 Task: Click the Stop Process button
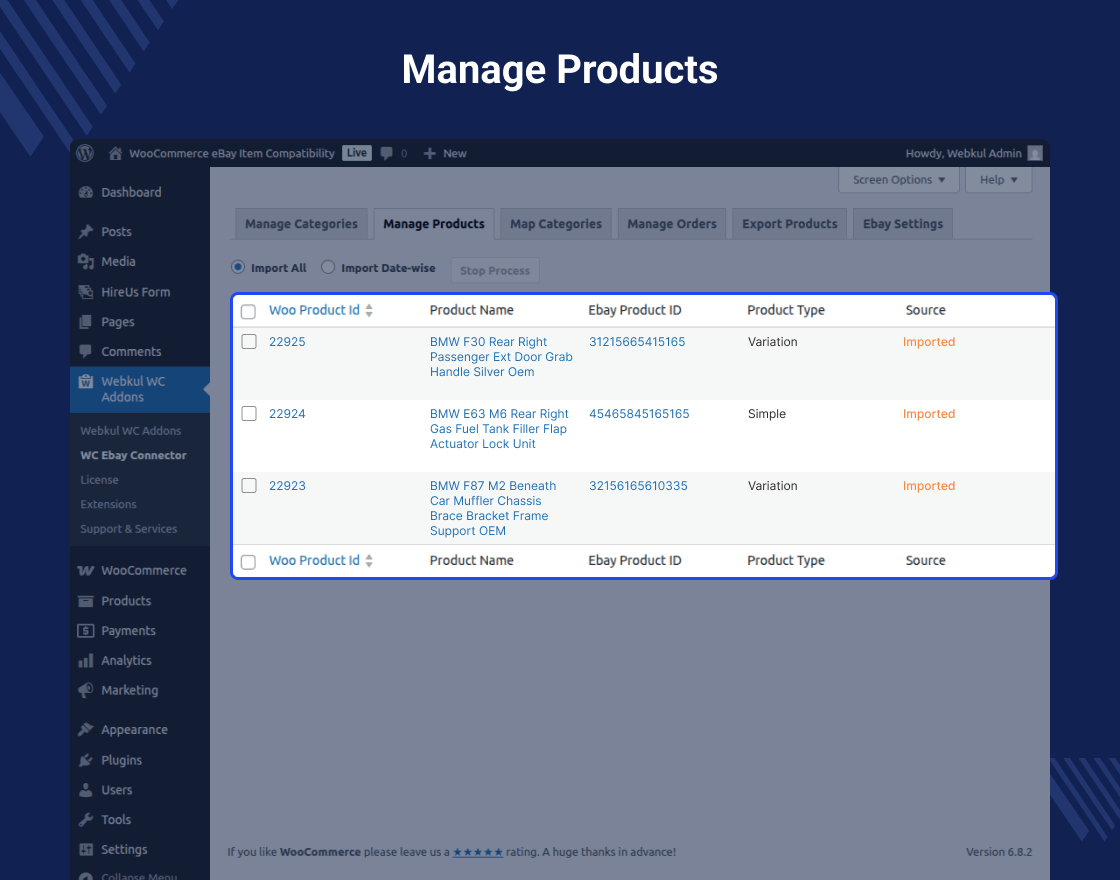495,270
